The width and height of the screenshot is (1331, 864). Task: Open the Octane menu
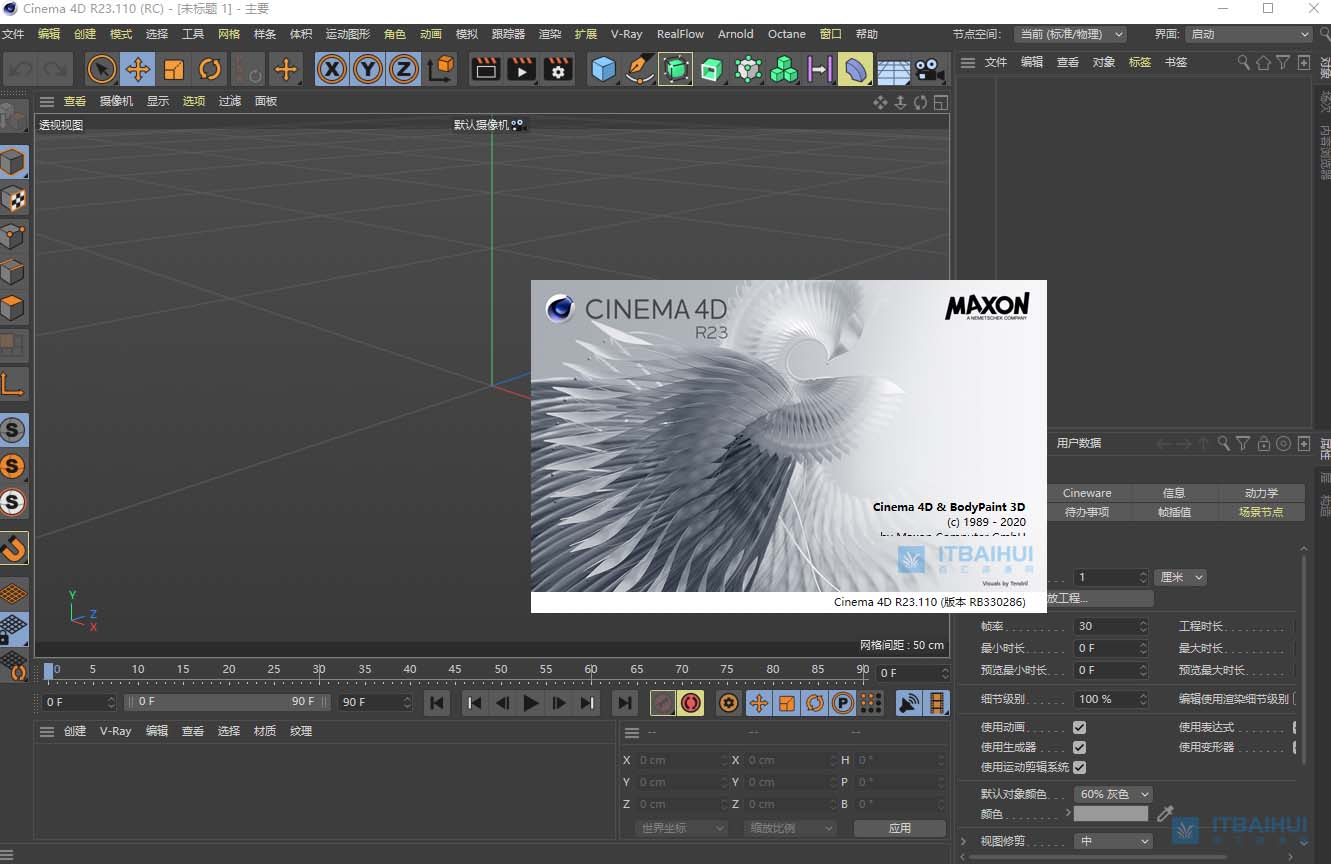coord(787,34)
